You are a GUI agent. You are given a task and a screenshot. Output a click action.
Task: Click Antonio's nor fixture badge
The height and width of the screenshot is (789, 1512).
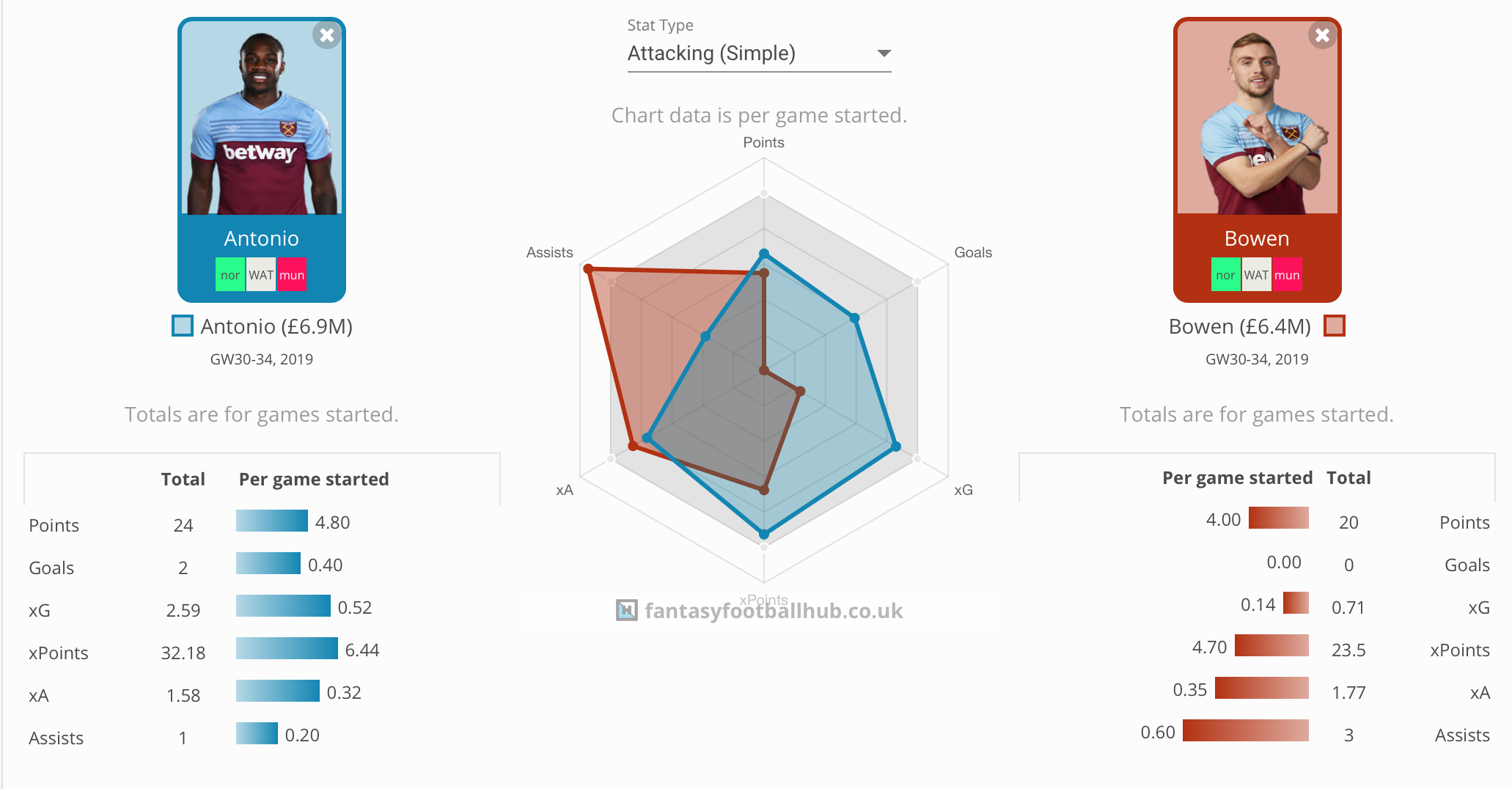tap(230, 275)
